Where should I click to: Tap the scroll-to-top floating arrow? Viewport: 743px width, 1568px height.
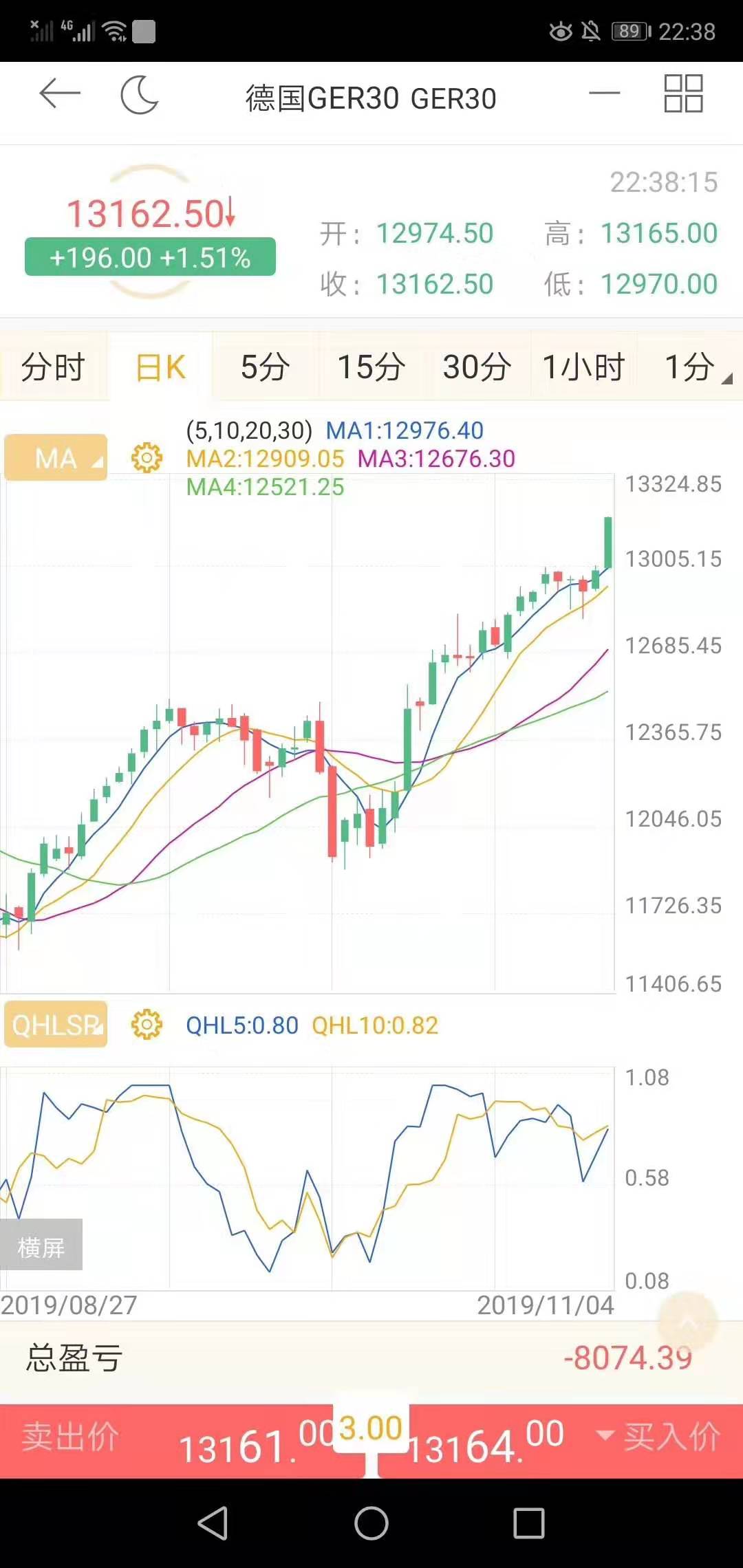tap(688, 1322)
